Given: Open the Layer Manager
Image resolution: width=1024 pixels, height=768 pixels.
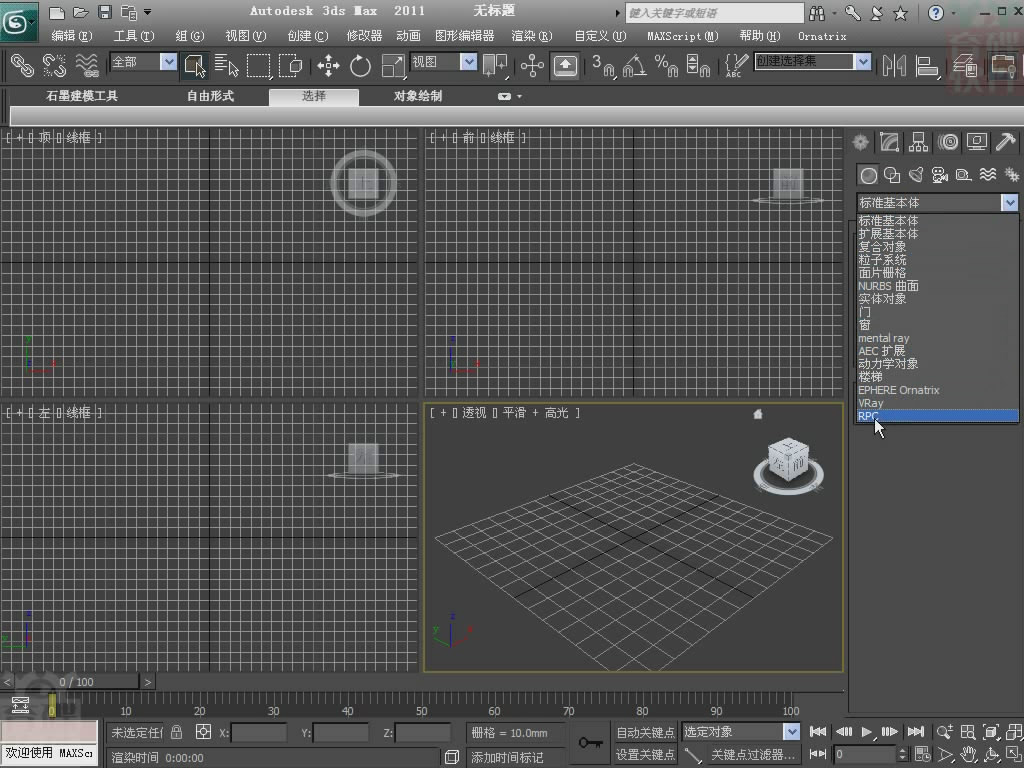Looking at the screenshot, I should pos(965,65).
